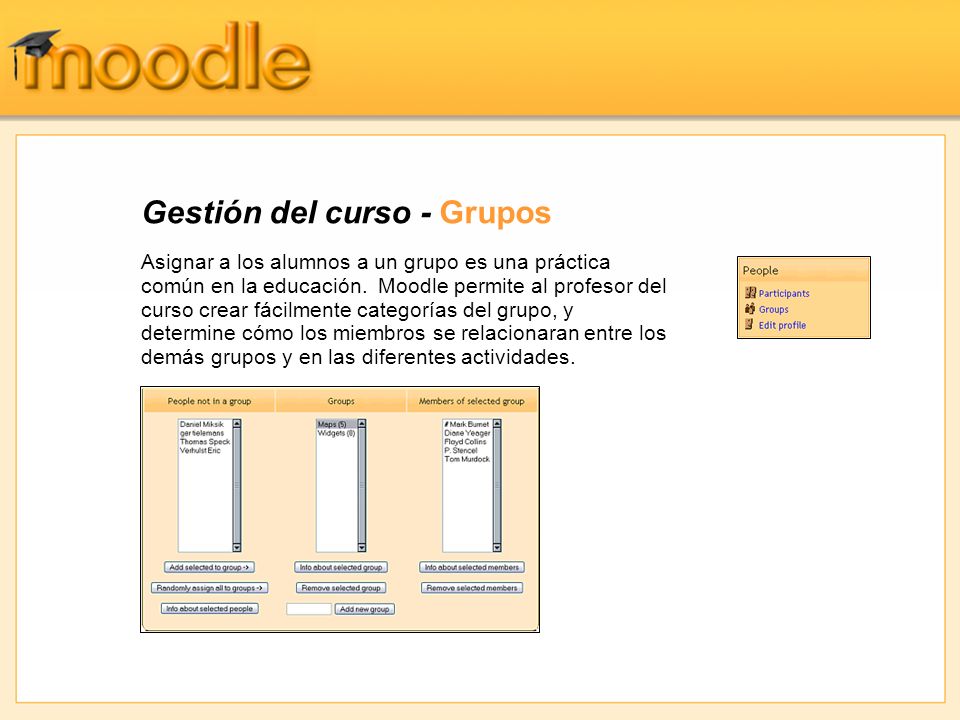Click the Edit profile icon
Viewport: 960px width, 720px height.
[x=749, y=324]
